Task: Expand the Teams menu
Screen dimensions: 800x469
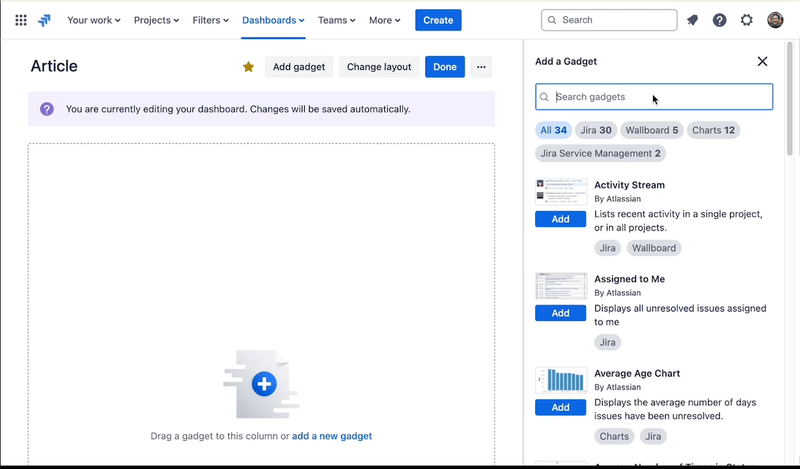Action: coord(336,20)
